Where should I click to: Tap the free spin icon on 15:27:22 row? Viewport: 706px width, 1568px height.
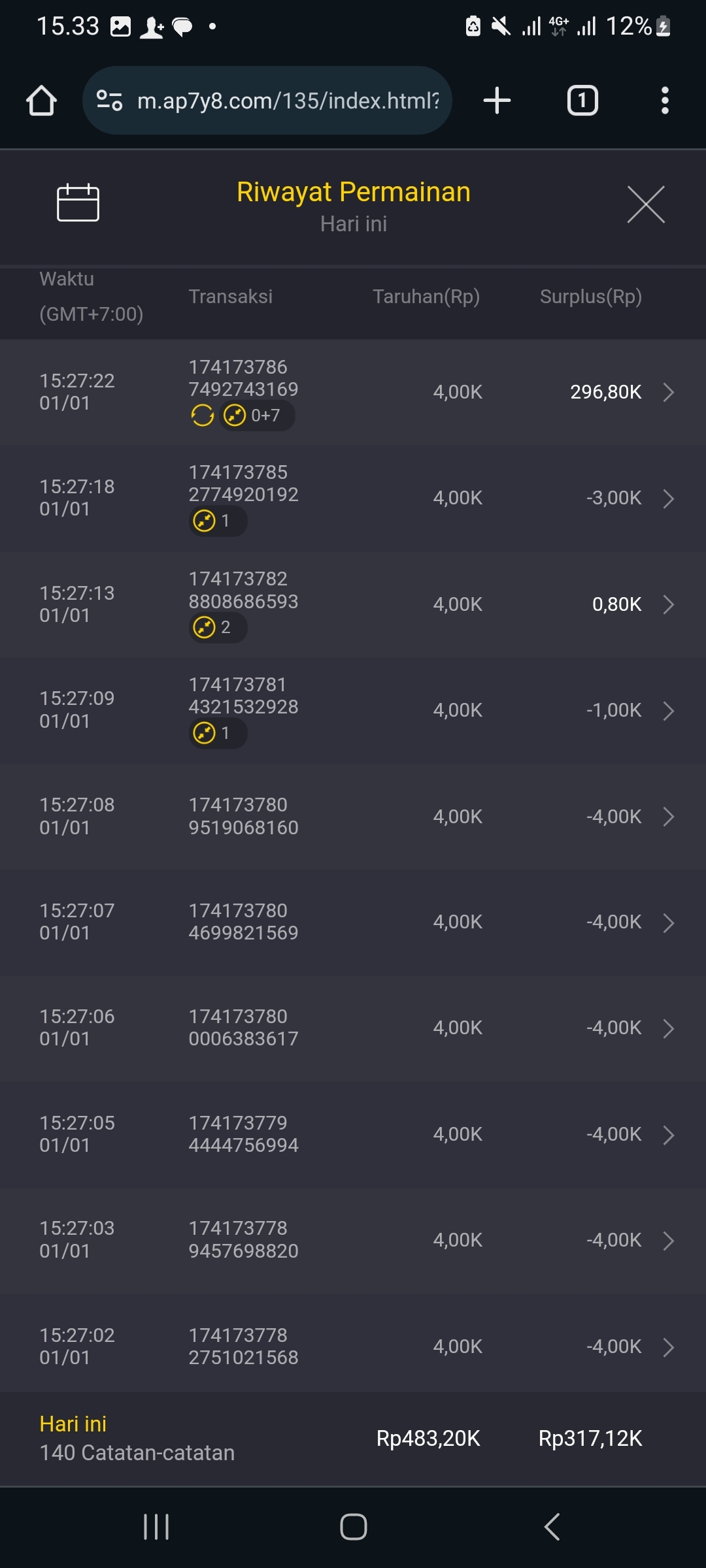[x=202, y=416]
